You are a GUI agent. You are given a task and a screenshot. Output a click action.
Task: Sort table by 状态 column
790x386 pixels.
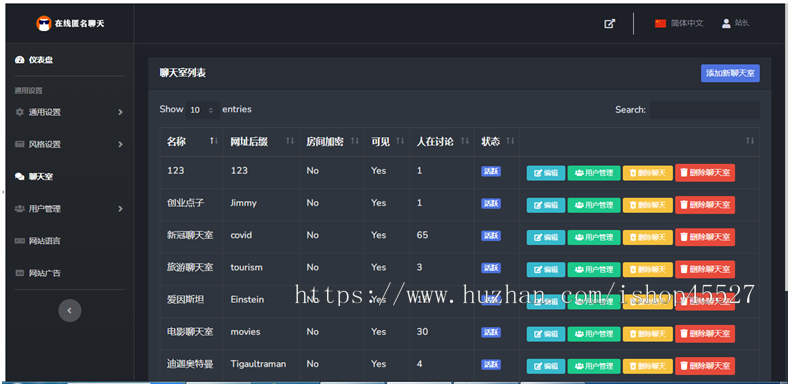[497, 142]
